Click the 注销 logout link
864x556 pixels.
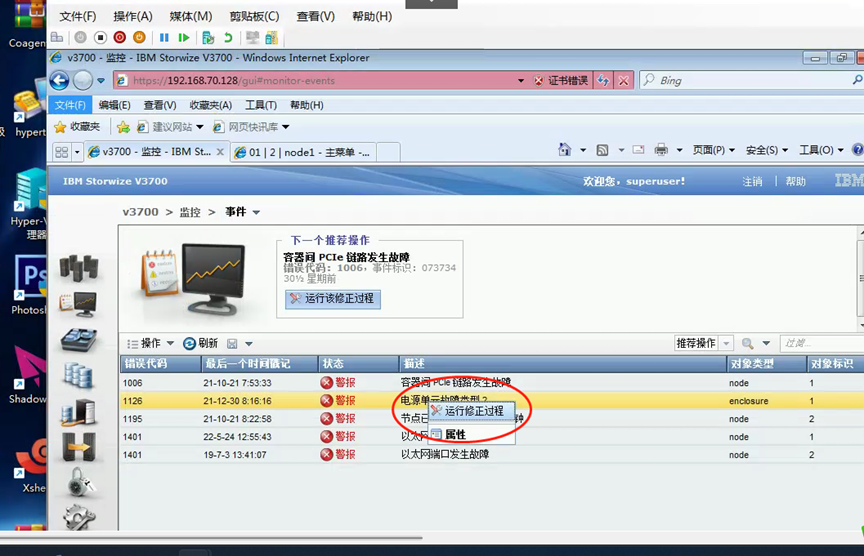click(x=752, y=181)
